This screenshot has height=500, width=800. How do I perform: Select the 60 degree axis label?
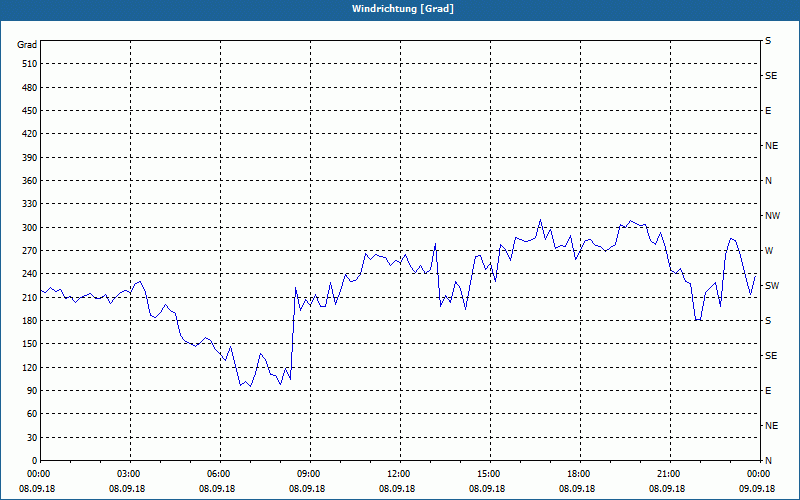click(x=32, y=414)
